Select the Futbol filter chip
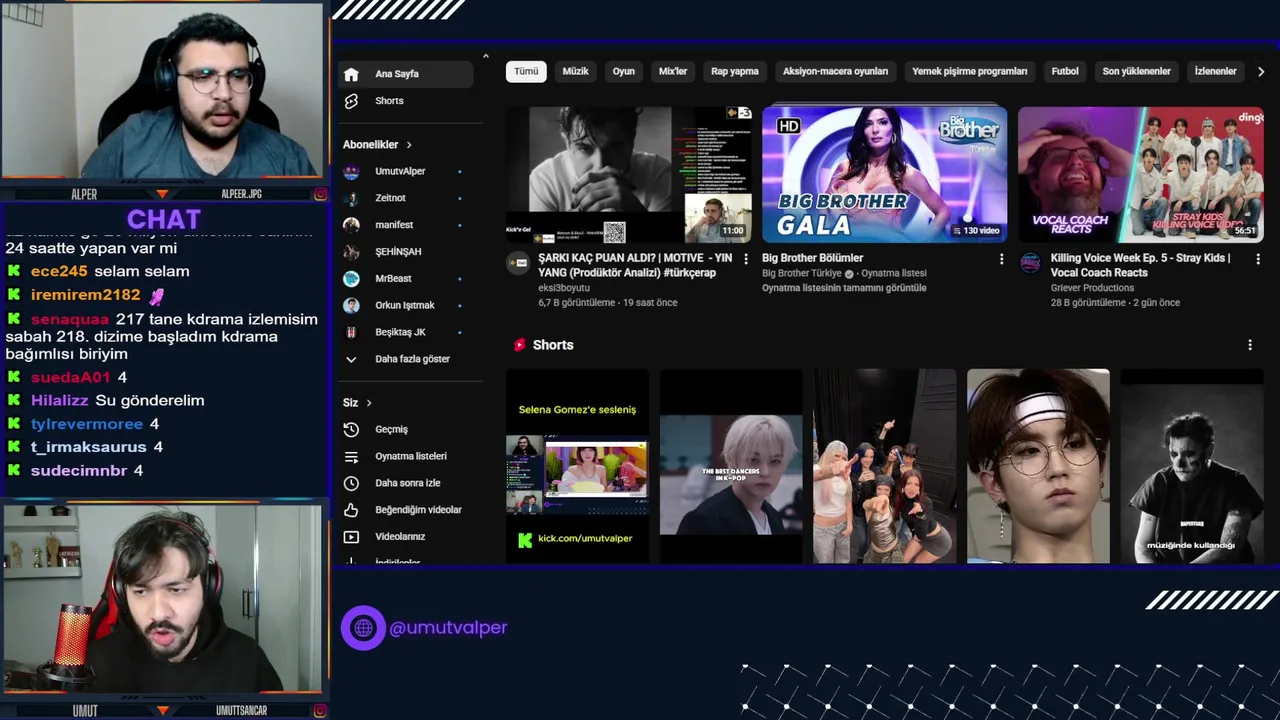The width and height of the screenshot is (1280, 720). [x=1065, y=72]
